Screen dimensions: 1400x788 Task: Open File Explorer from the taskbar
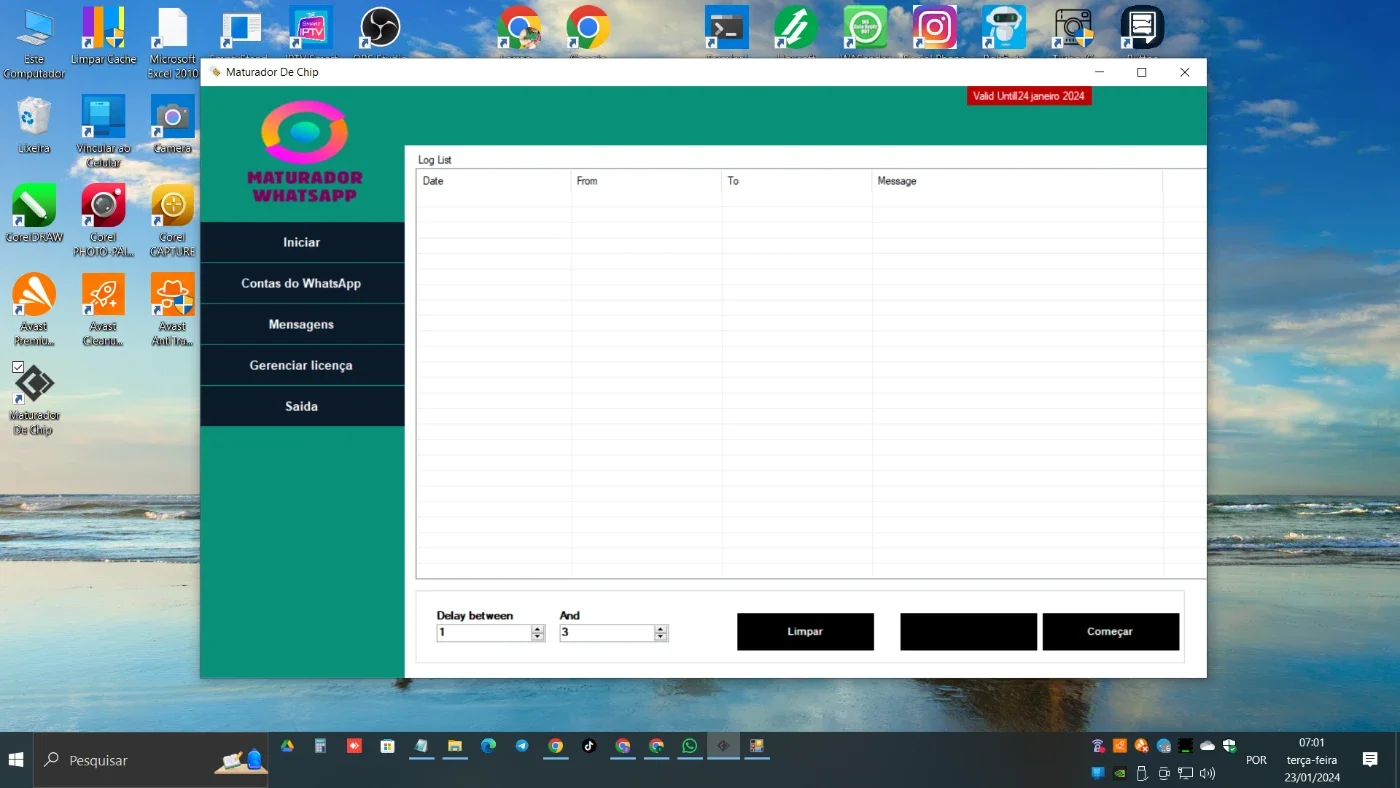point(455,746)
